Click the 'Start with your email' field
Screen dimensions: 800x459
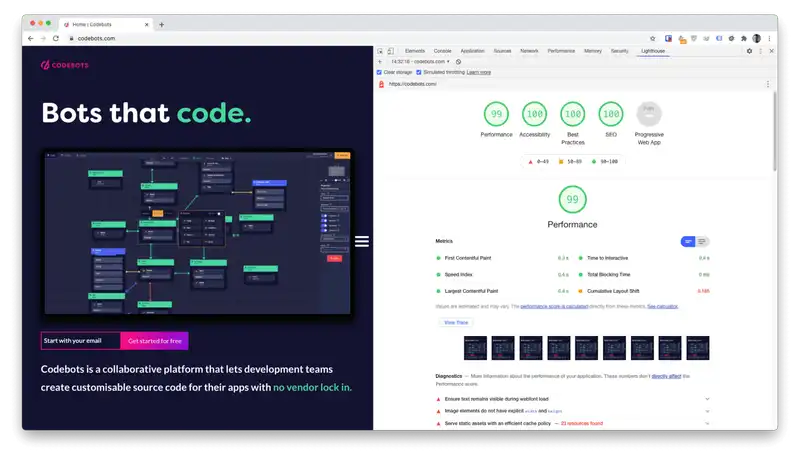tap(80, 341)
